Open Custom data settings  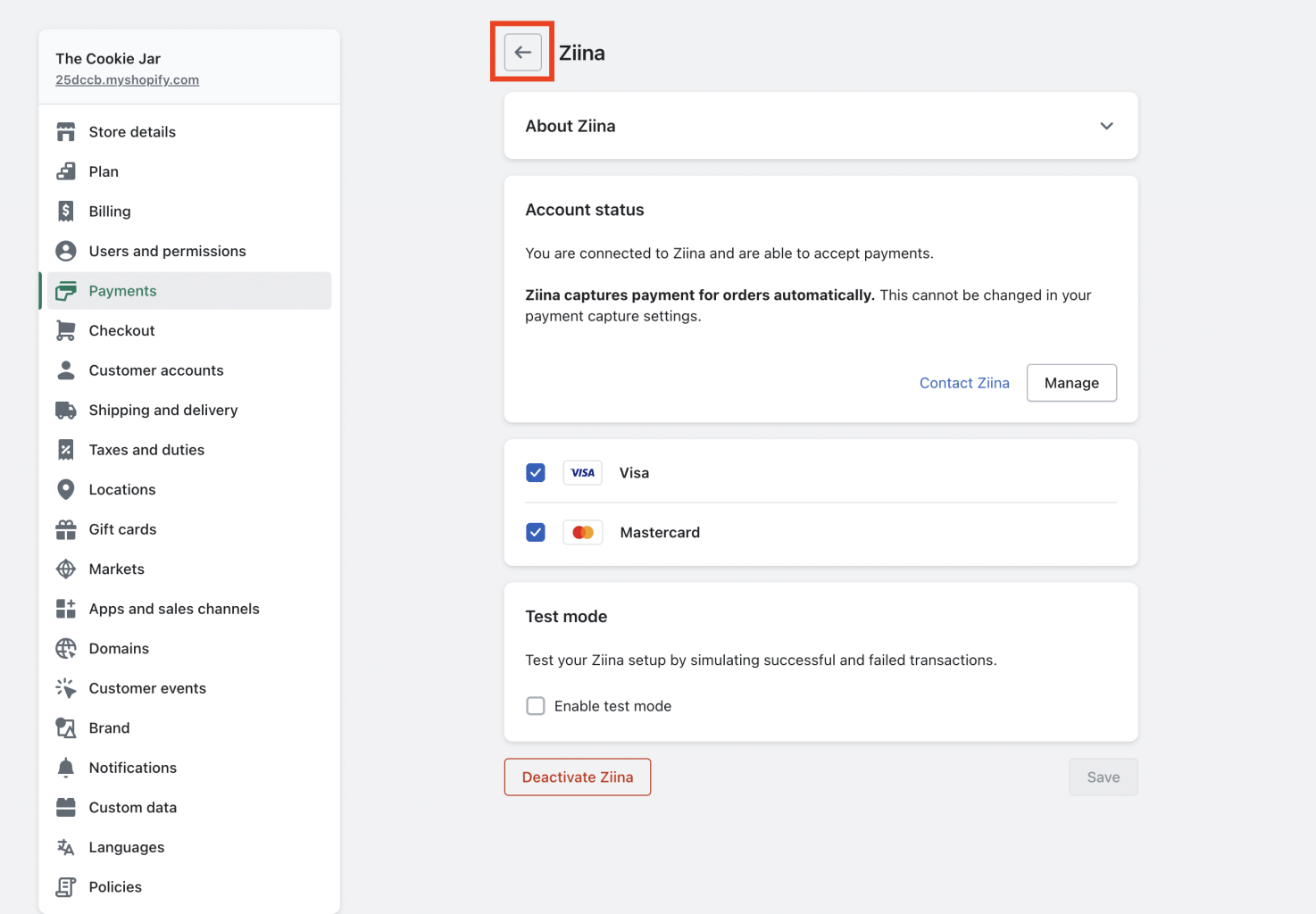(x=189, y=807)
